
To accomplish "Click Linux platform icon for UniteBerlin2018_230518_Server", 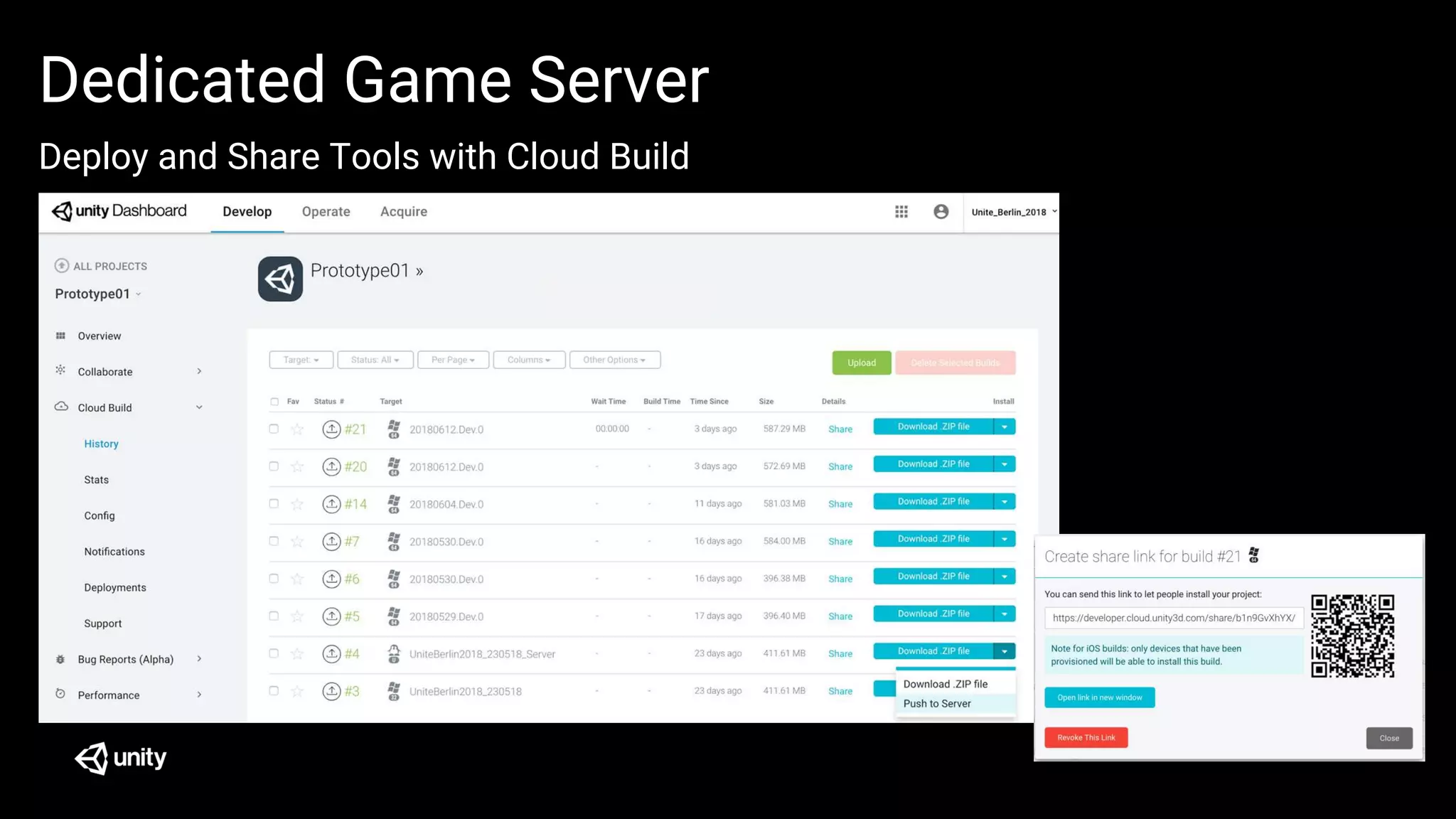I will tap(394, 653).
